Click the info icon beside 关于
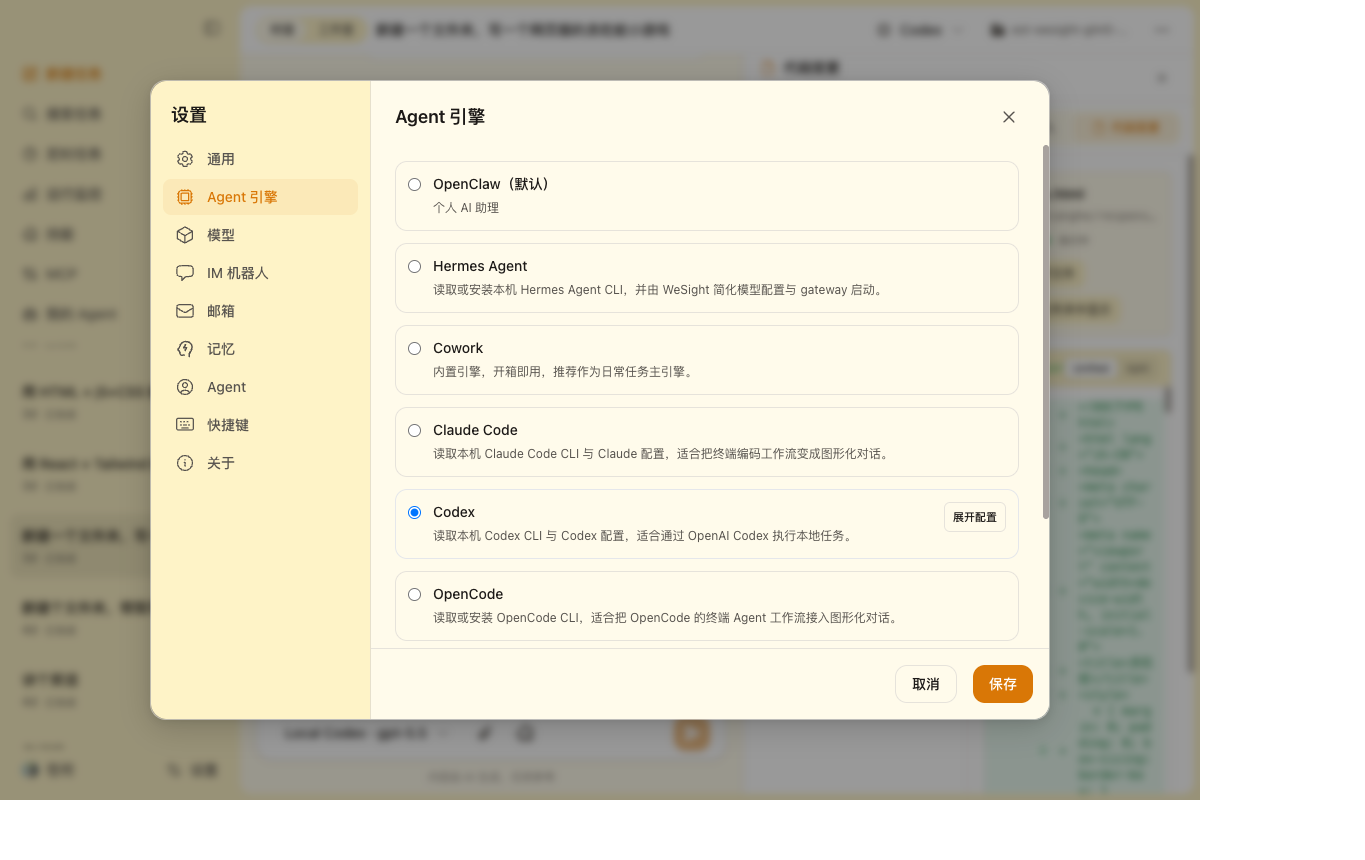The width and height of the screenshot is (1365, 860). [185, 463]
